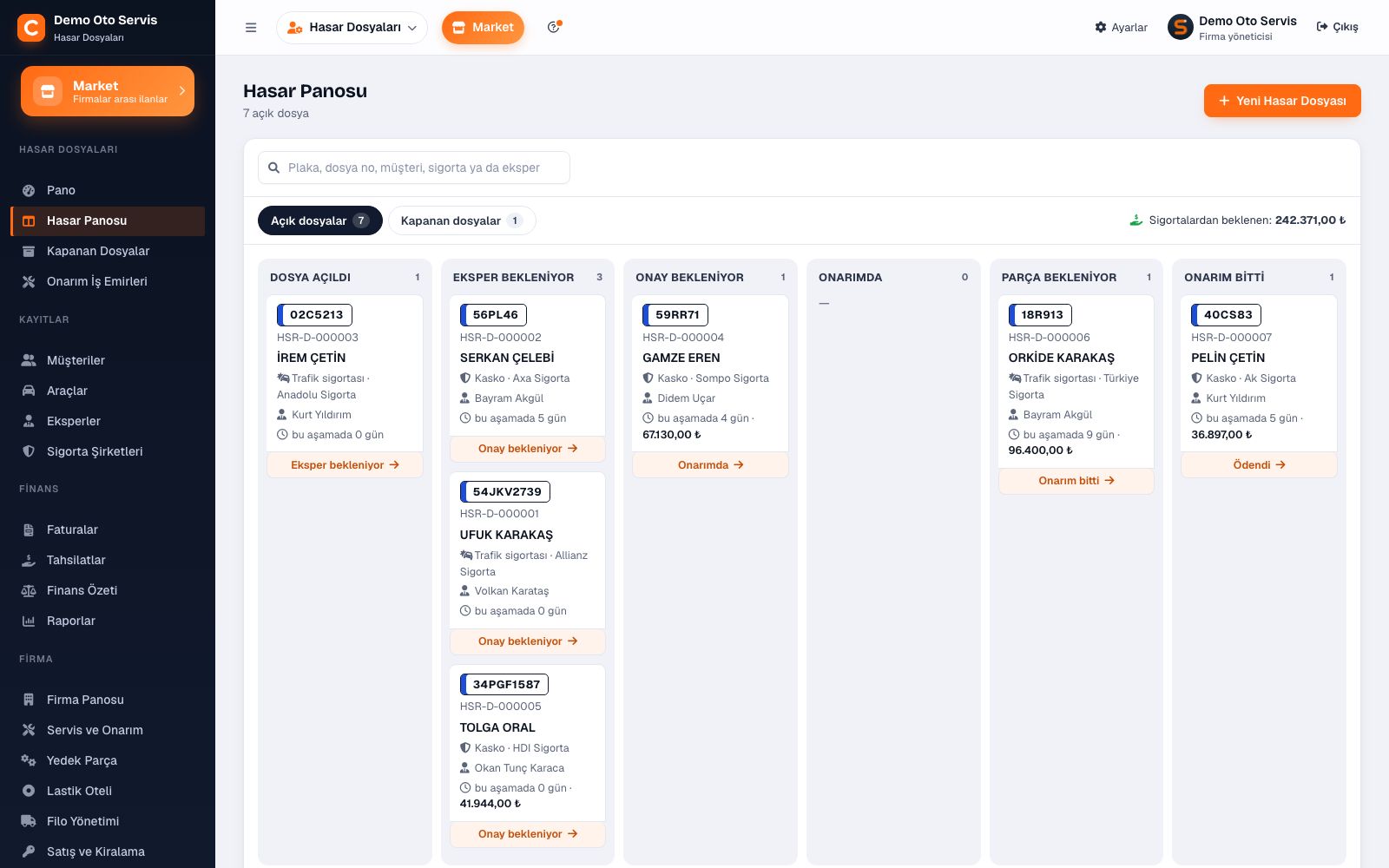1389x868 pixels.
Task: Select Hasar Panosu in sidebar
Action: click(108, 220)
